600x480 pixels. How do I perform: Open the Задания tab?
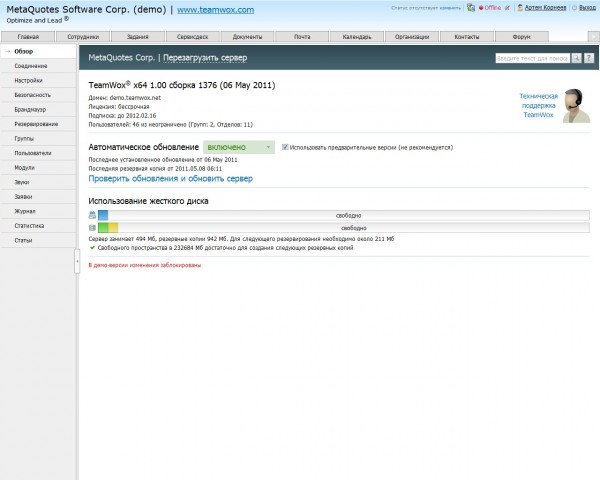138,37
